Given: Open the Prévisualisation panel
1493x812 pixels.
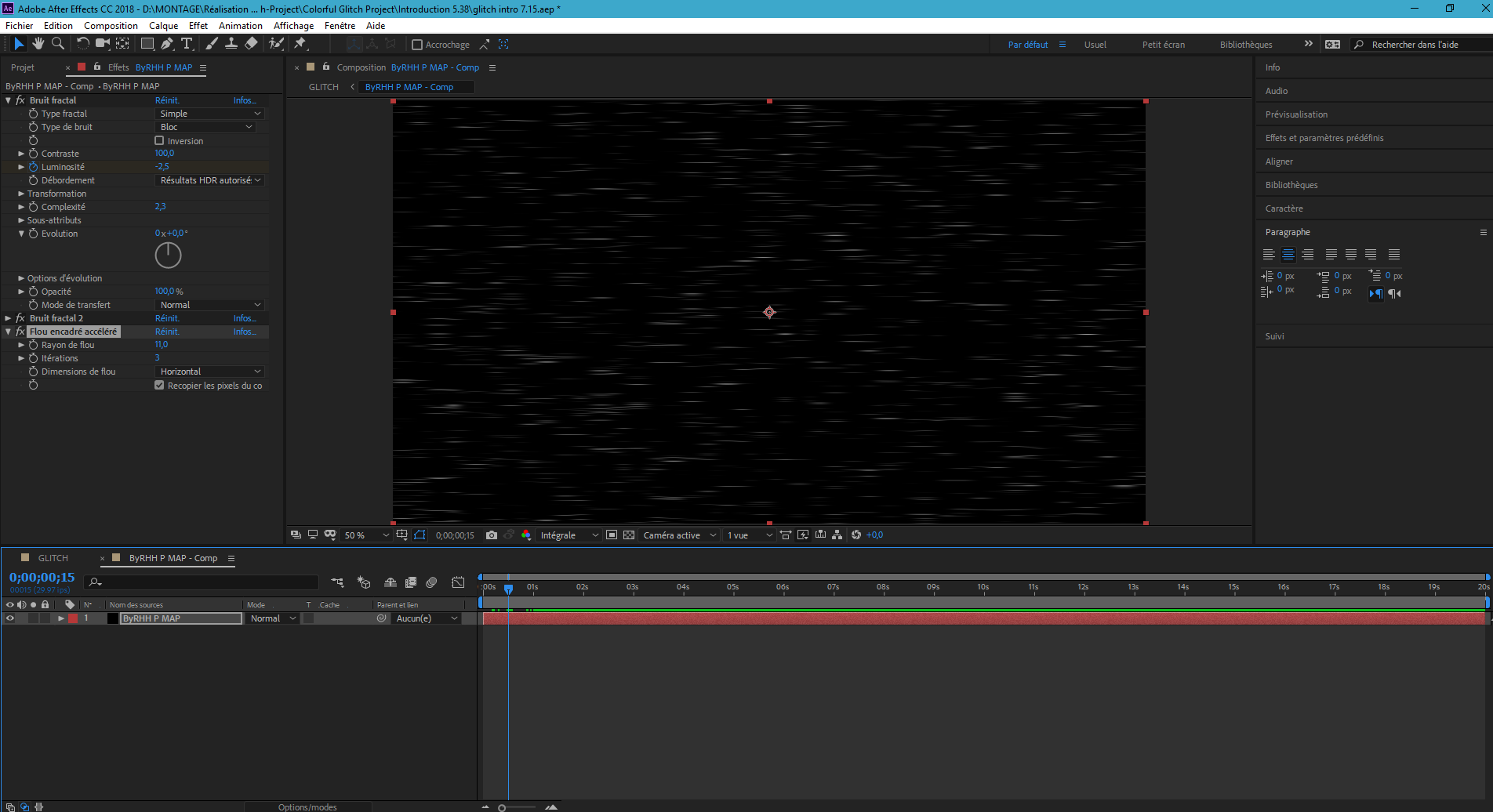Looking at the screenshot, I should pyautogui.click(x=1296, y=114).
